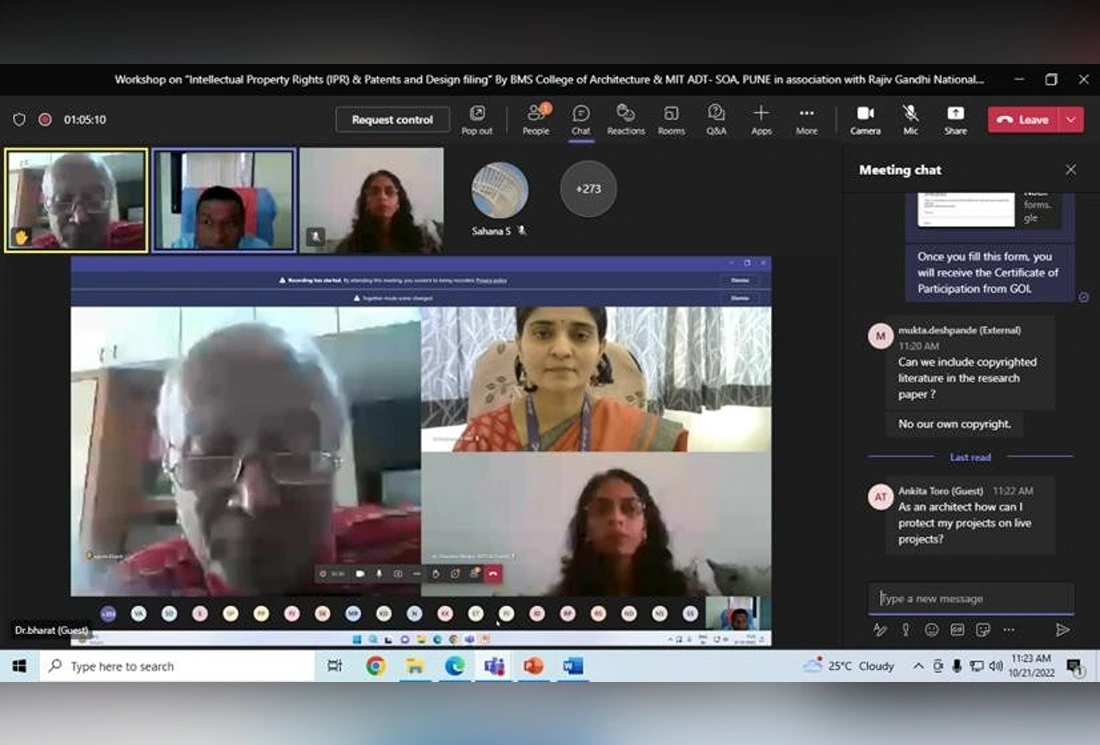Click the Certificate of Participation message

click(x=989, y=273)
